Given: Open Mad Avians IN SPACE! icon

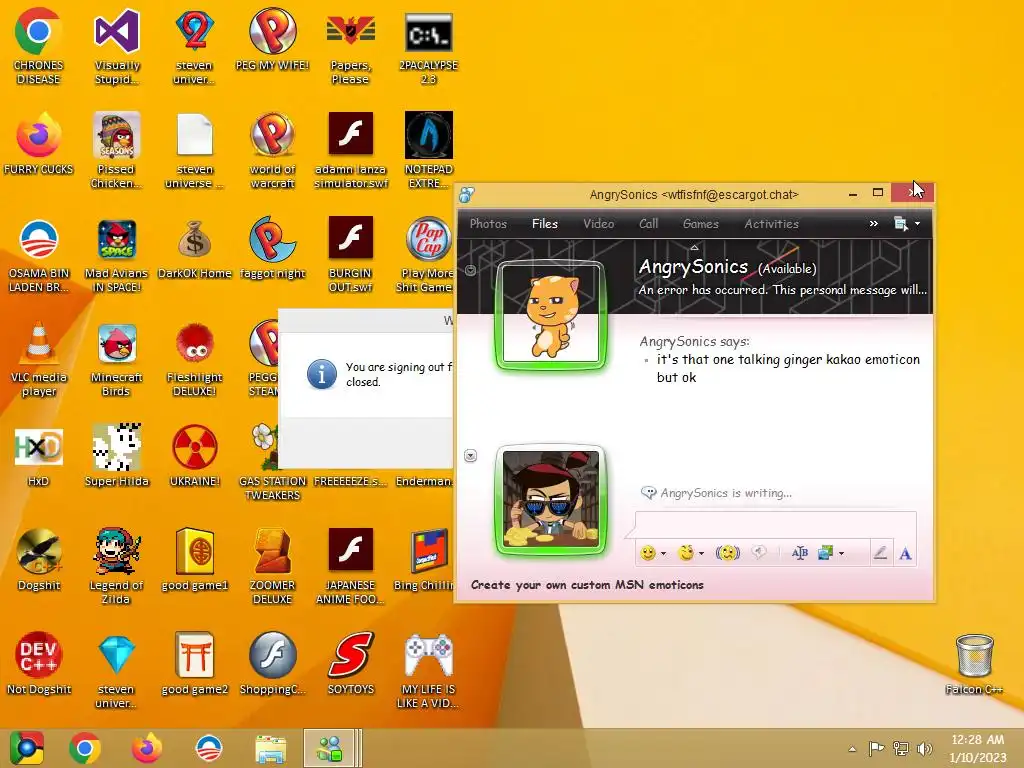Looking at the screenshot, I should [116, 255].
